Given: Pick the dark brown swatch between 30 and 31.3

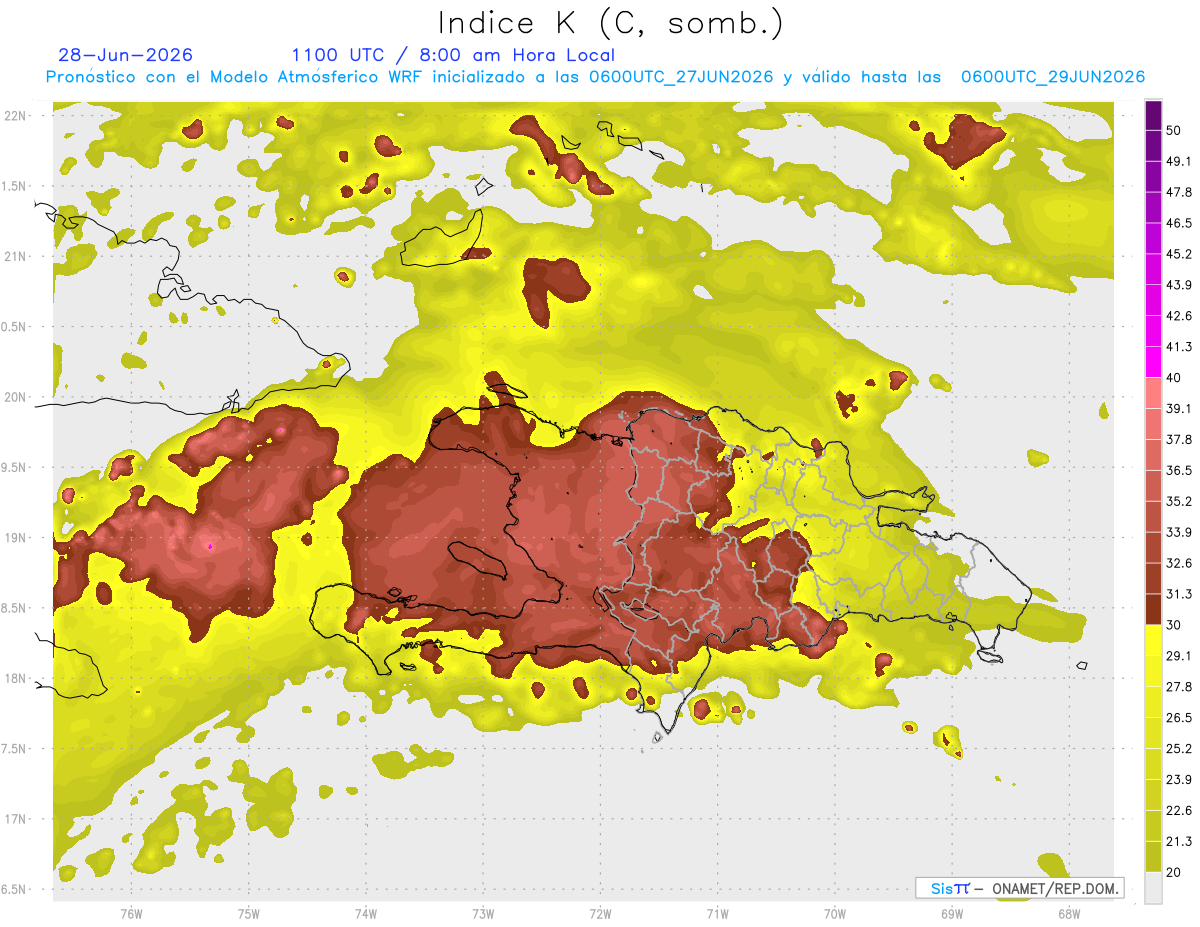Looking at the screenshot, I should [x=1153, y=609].
